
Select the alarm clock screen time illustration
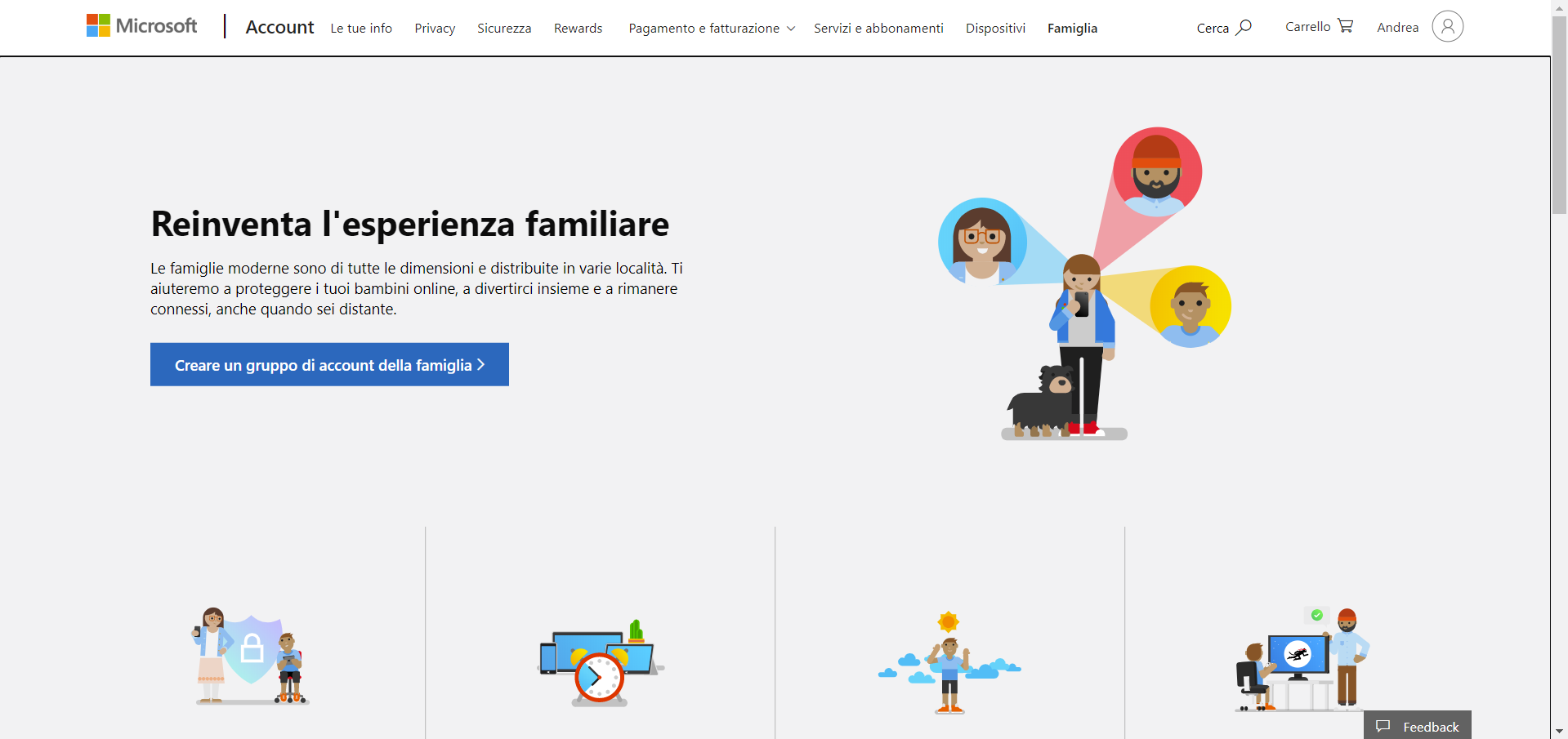pyautogui.click(x=601, y=662)
